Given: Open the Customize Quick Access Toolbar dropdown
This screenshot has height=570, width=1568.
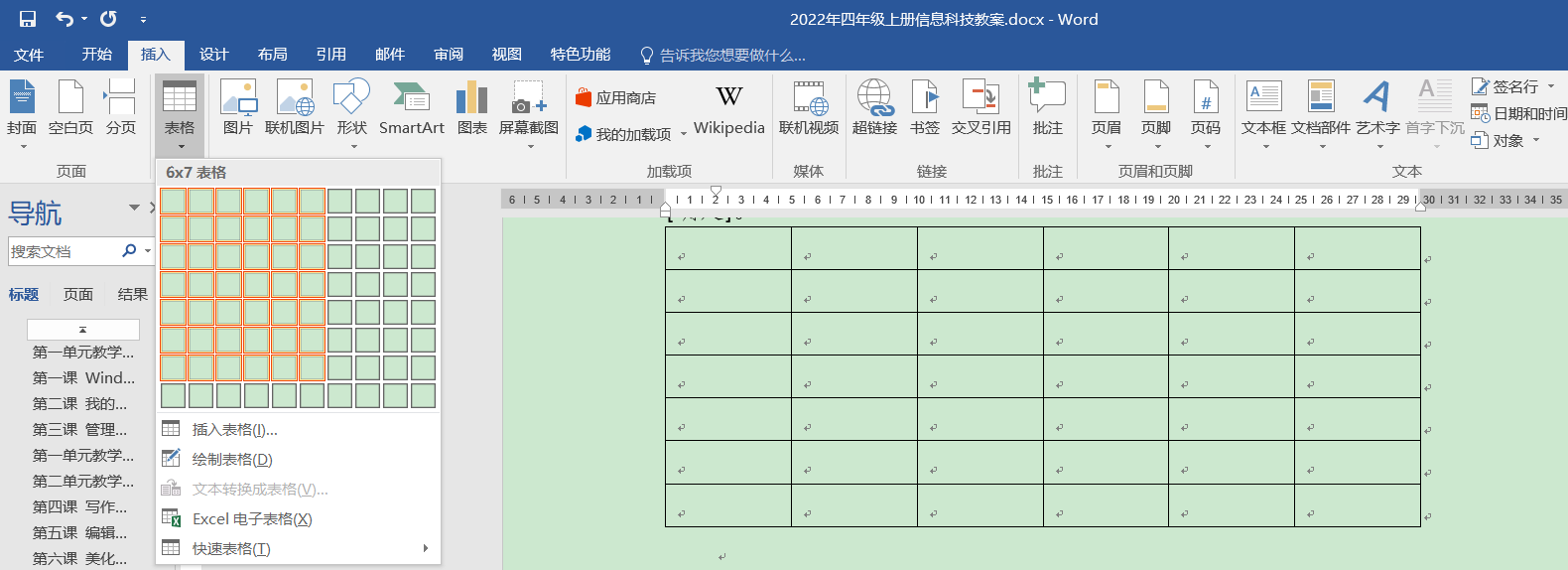Looking at the screenshot, I should (143, 19).
